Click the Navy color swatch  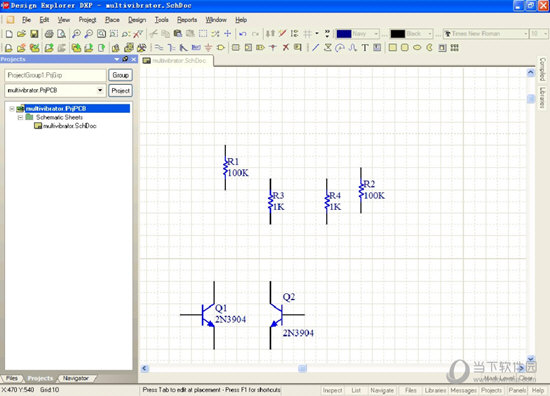point(344,34)
